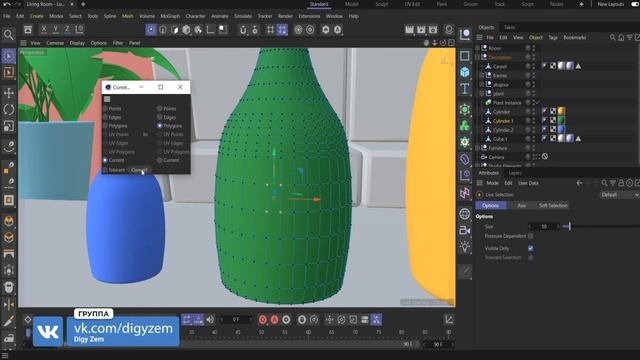Switch to the Layers tab

515,173
